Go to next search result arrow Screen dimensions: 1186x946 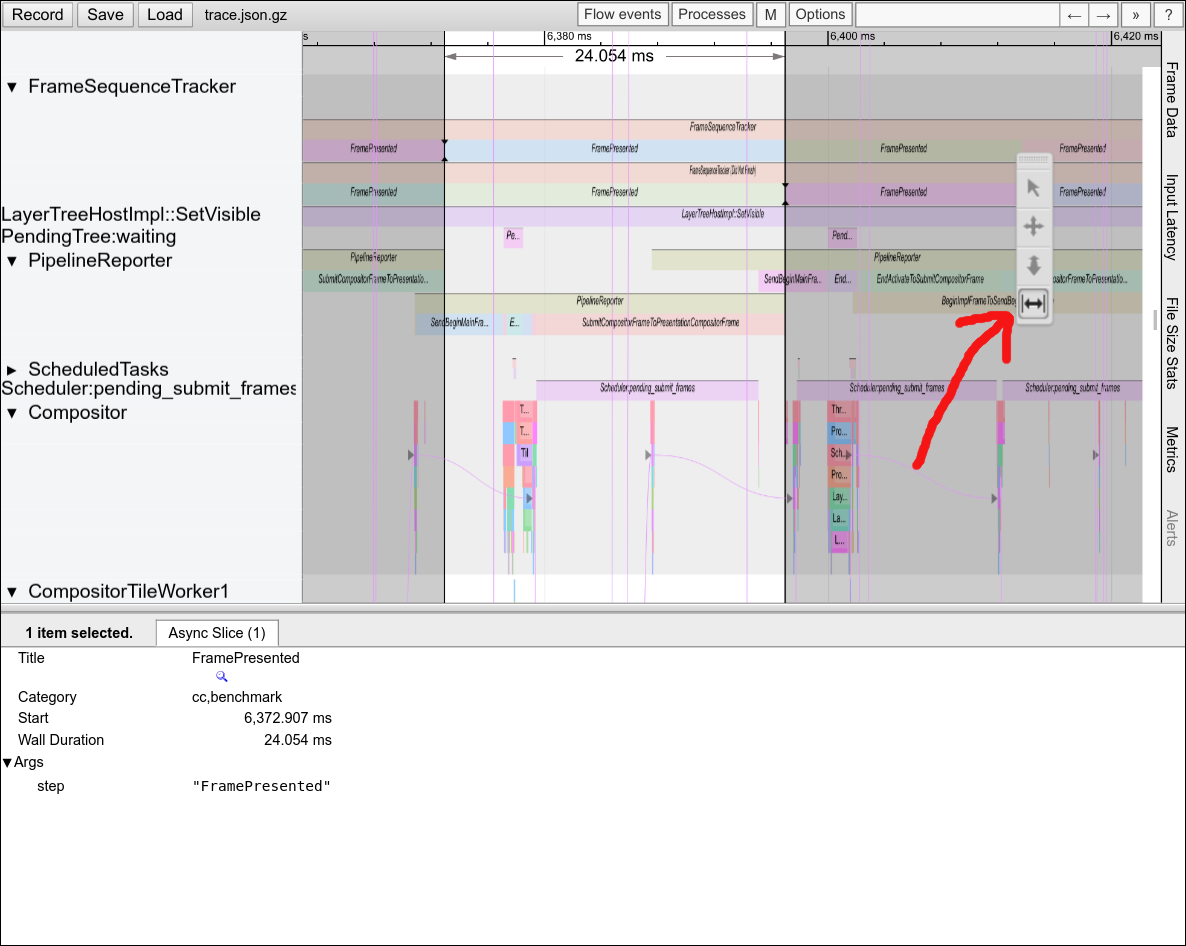pos(1103,15)
